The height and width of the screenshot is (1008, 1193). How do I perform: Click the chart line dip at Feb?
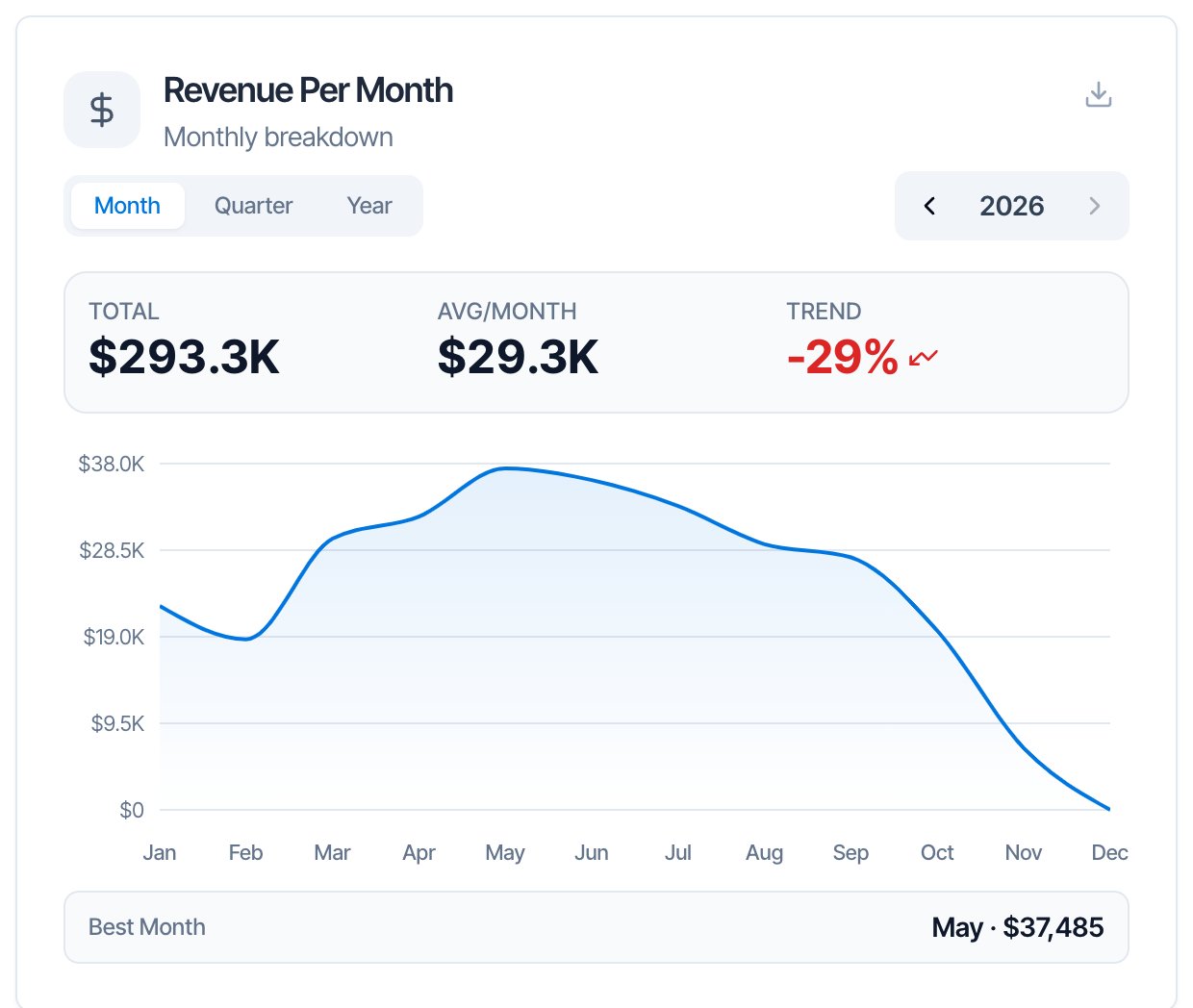(x=246, y=639)
